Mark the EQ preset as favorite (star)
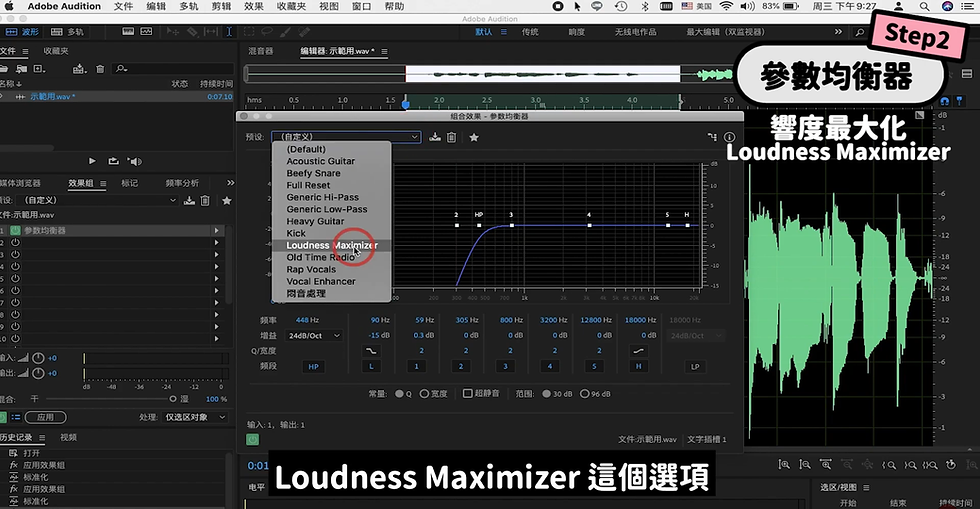This screenshot has height=509, width=980. 474,137
